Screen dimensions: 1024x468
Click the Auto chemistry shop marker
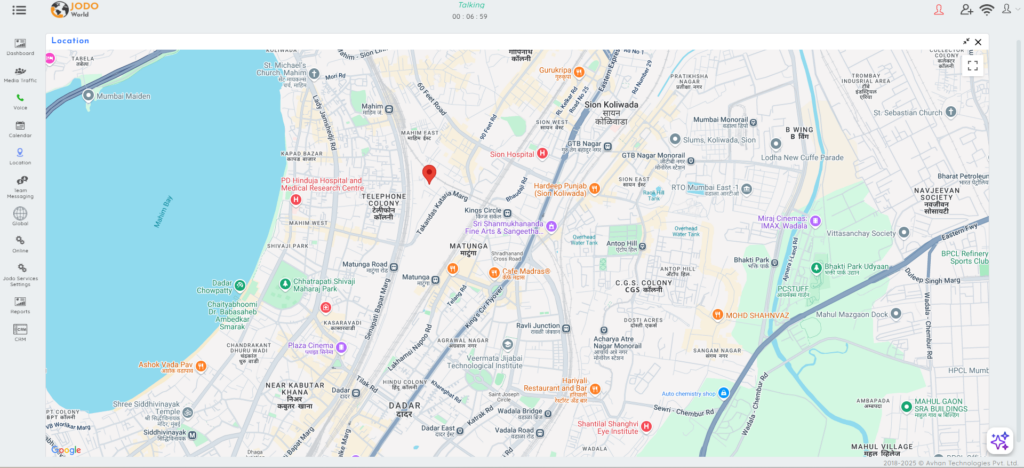coord(724,393)
